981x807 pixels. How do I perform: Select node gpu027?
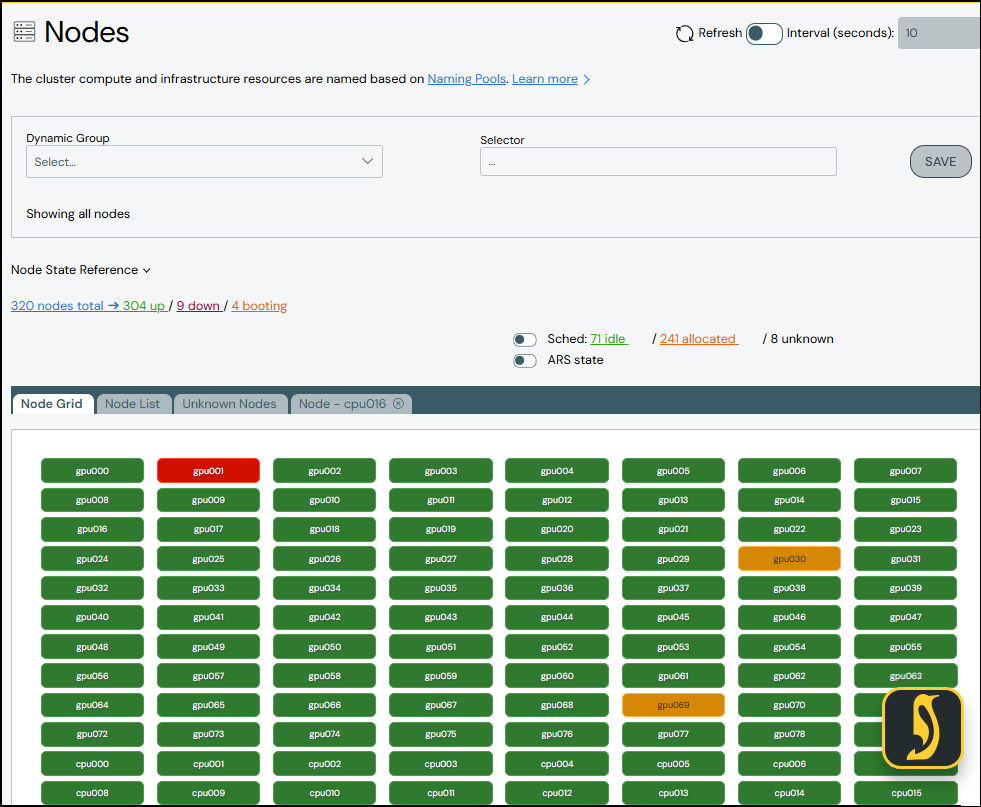(441, 559)
